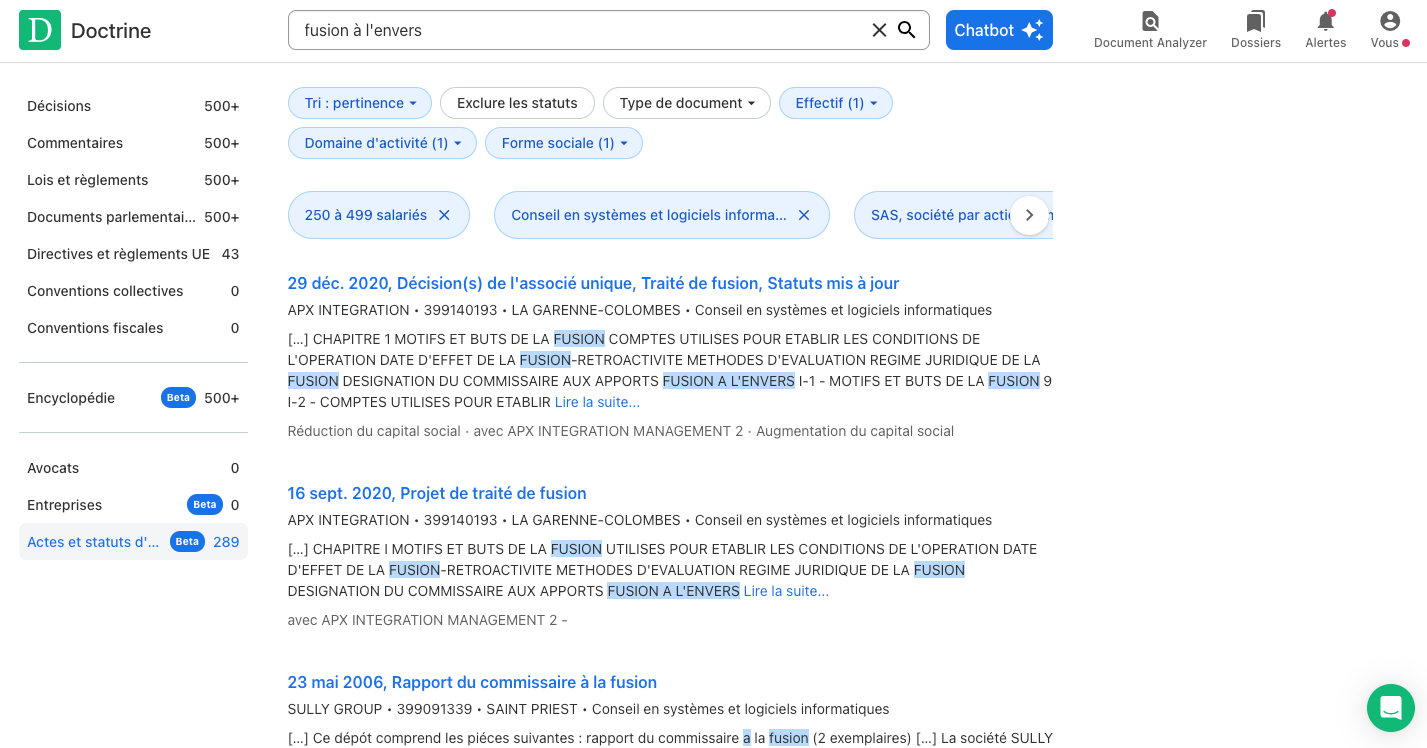Open the Forme sociale (1) dropdown

point(564,143)
